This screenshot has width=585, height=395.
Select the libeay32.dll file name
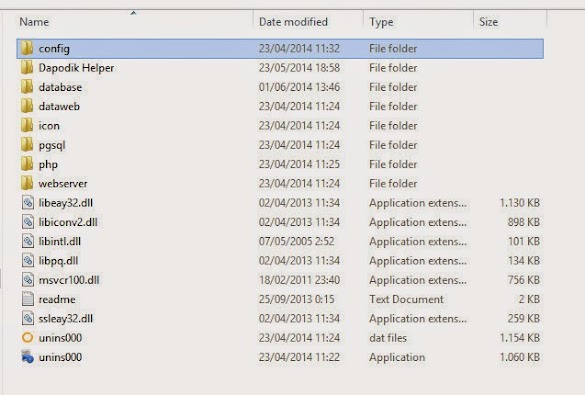tap(66, 203)
